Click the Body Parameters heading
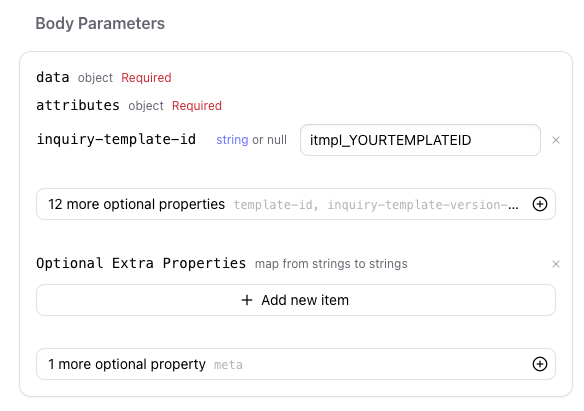The width and height of the screenshot is (584, 411). [100, 23]
